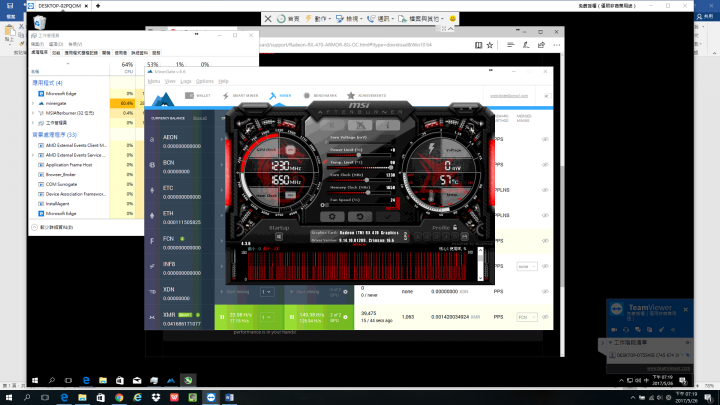
Task: Toggle visibility eye for AEON row
Action: [x=545, y=139]
